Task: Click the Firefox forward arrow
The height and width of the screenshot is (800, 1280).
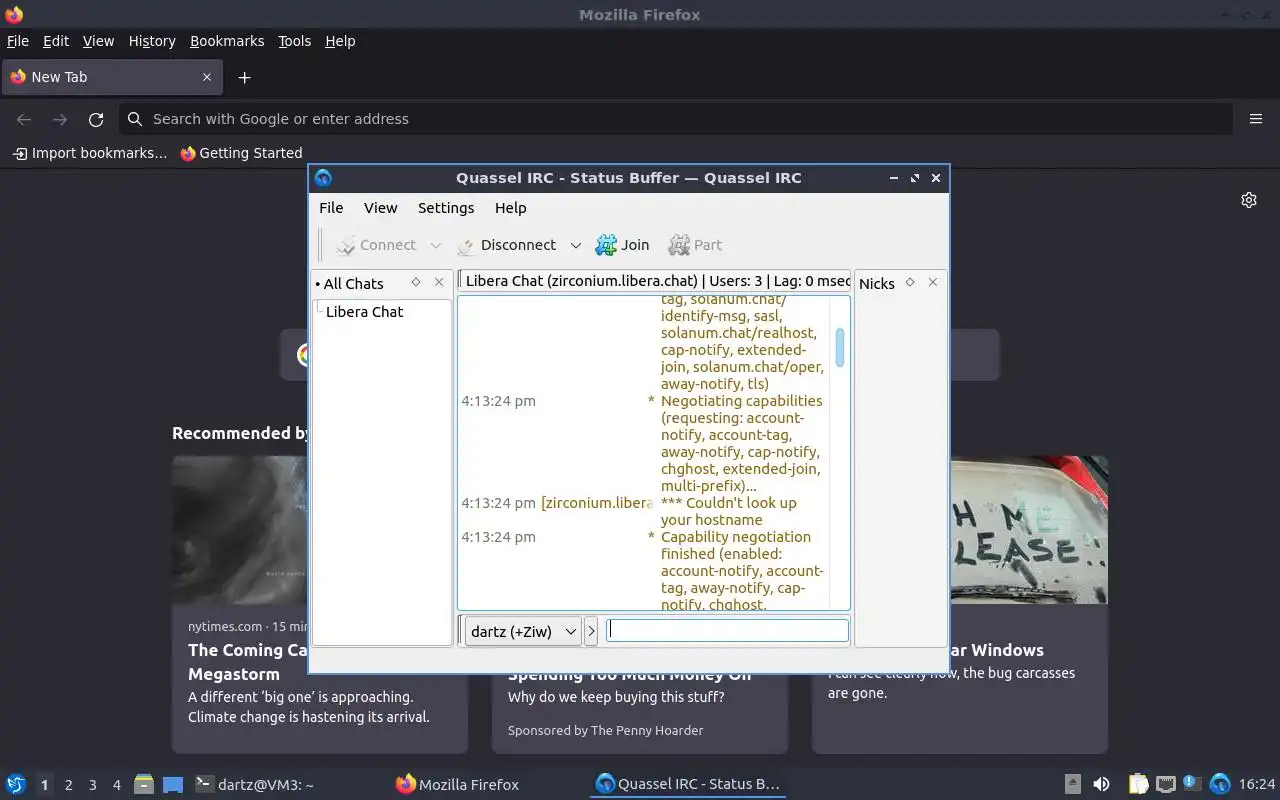Action: tap(60, 119)
